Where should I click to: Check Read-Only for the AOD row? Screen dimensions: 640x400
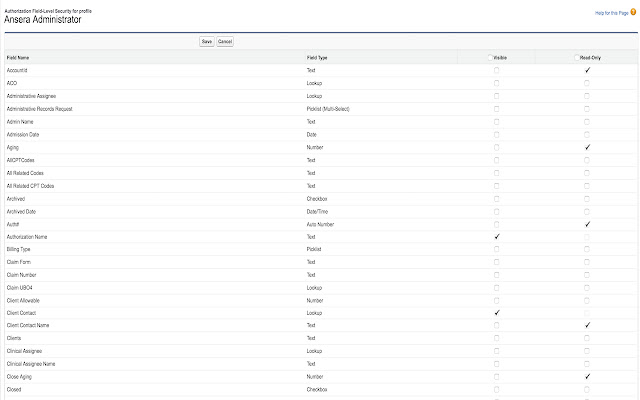(x=587, y=83)
